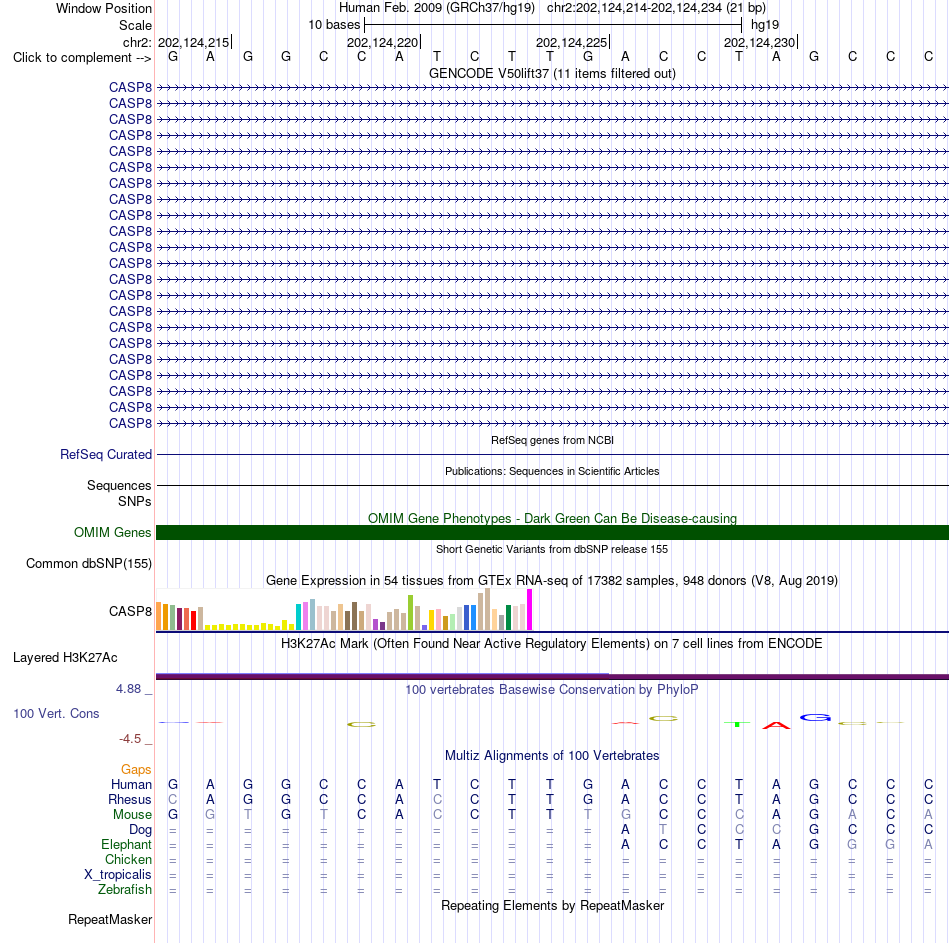The width and height of the screenshot is (950, 943).
Task: Click the Zebrafish alignment row label
Action: (125, 890)
